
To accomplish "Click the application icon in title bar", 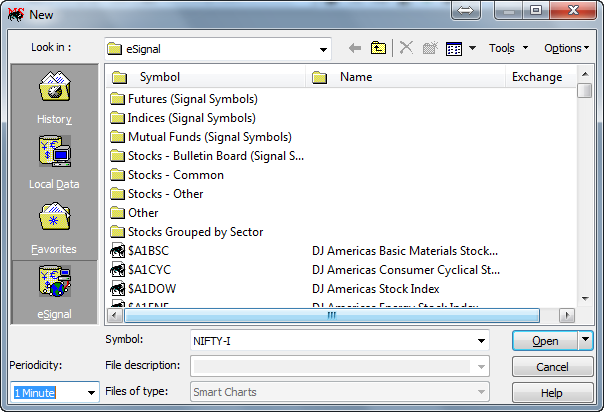I will tap(16, 14).
